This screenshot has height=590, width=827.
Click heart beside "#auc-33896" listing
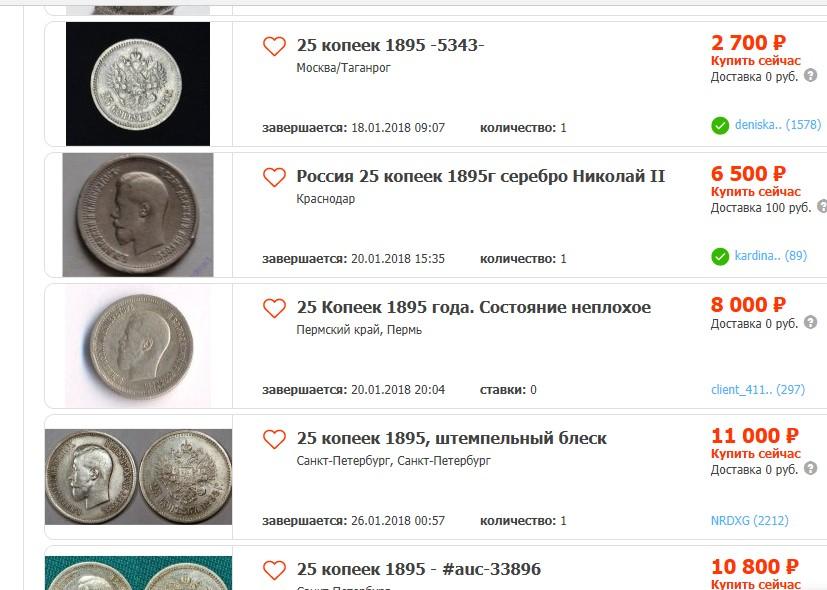274,570
